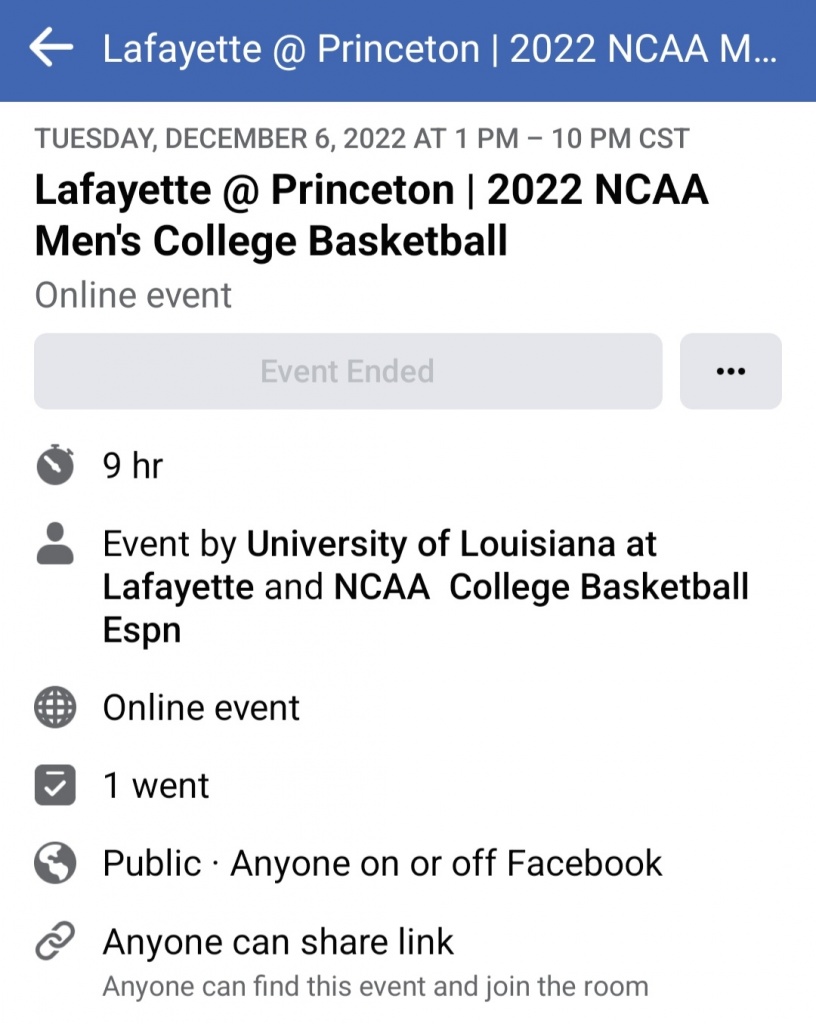Viewport: 816px width, 1024px height.
Task: Tap the bold event title heading
Action: point(370,215)
